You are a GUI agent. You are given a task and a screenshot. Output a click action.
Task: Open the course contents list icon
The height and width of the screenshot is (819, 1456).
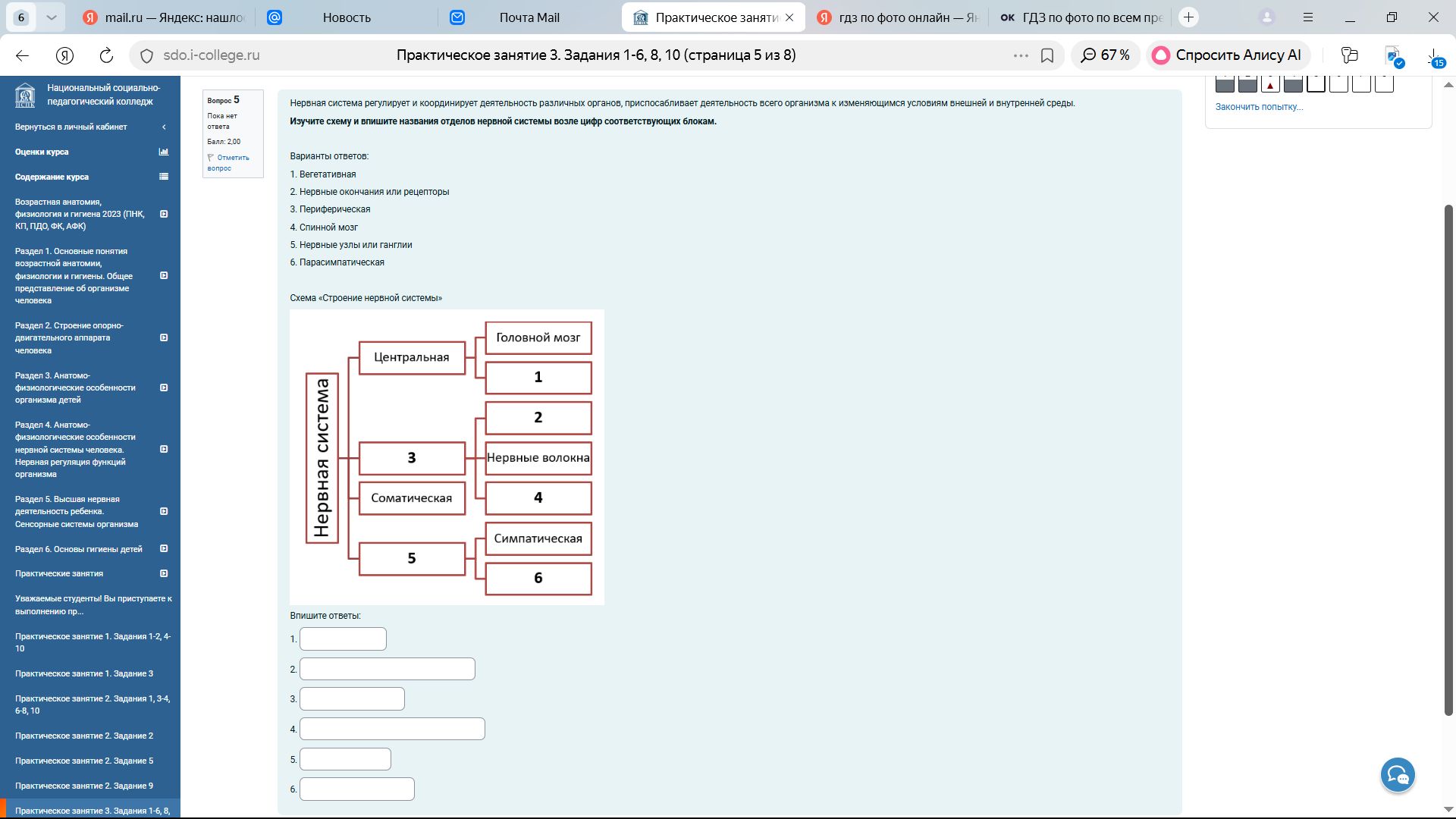pyautogui.click(x=163, y=177)
